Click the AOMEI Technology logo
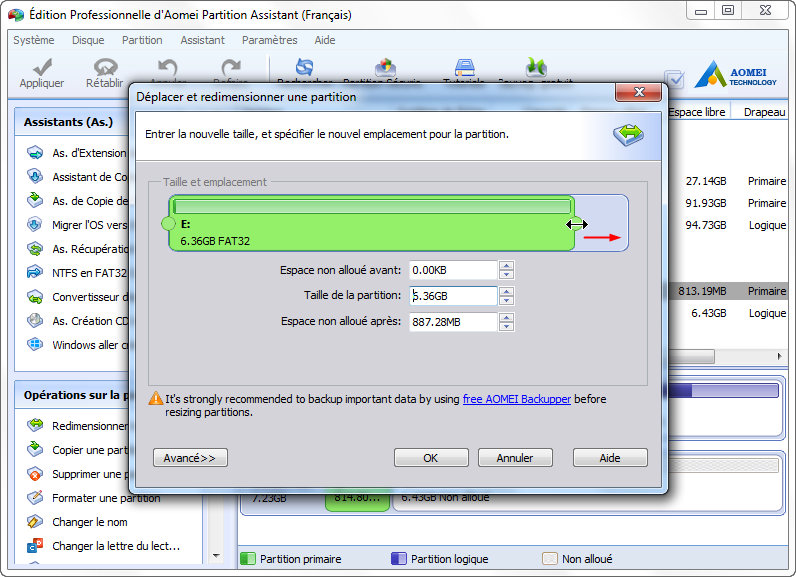796x577 pixels. [735, 75]
